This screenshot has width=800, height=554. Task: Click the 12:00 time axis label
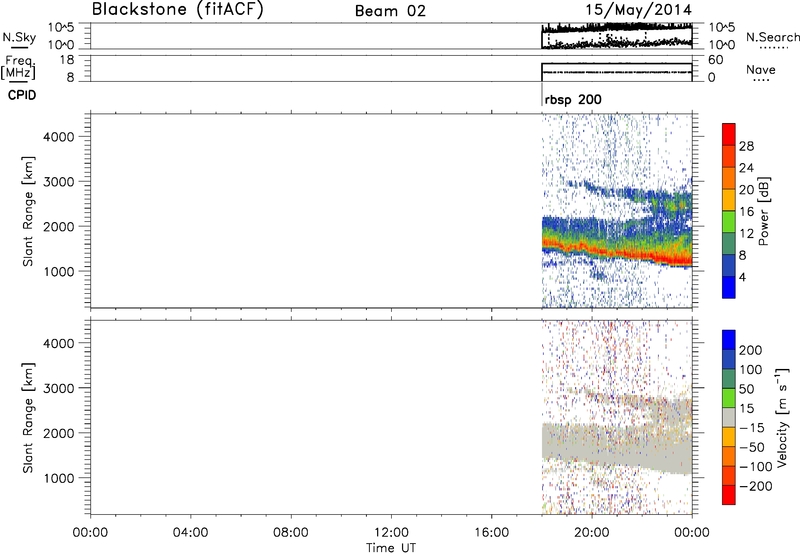(x=391, y=533)
